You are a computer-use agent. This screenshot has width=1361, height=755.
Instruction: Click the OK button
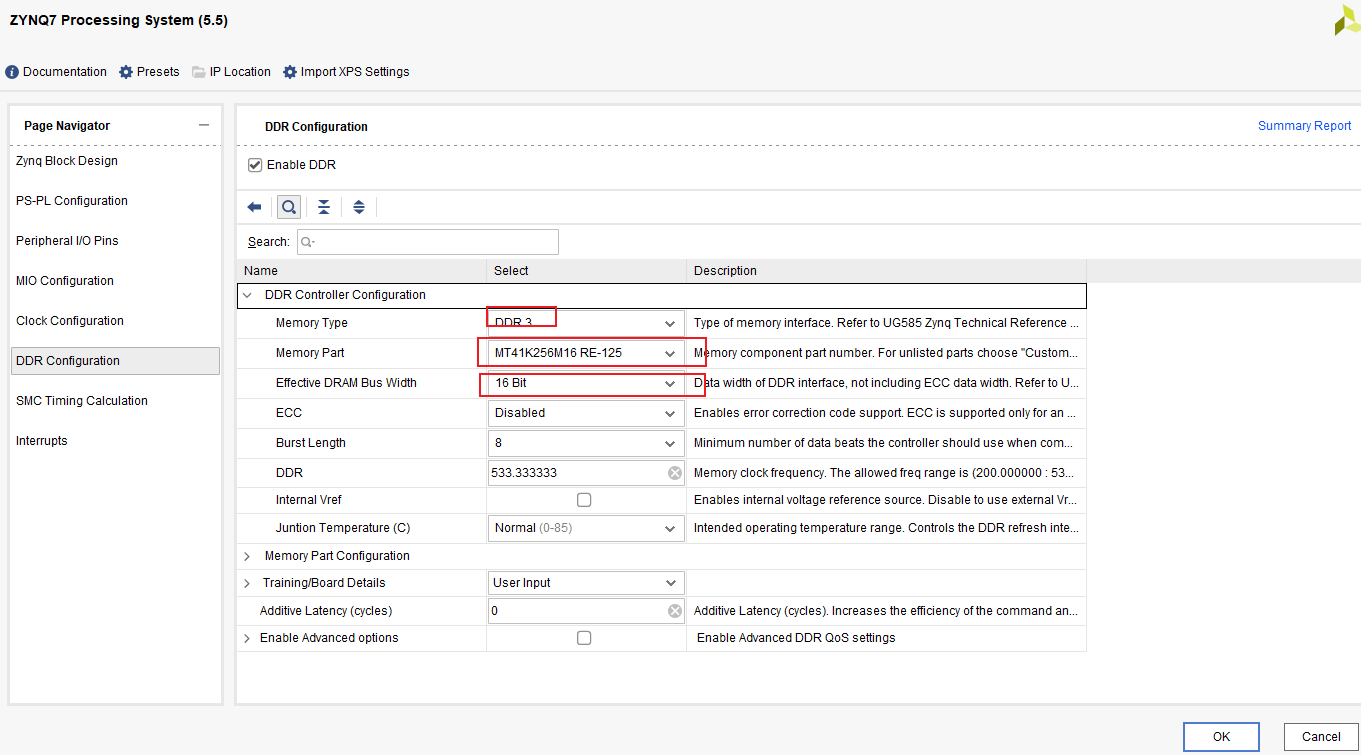tap(1221, 737)
